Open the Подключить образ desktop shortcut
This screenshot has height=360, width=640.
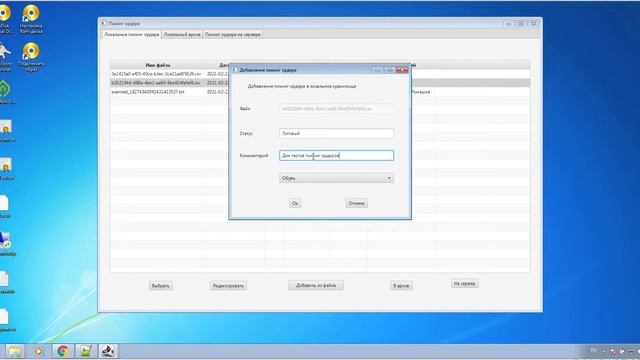click(x=31, y=57)
